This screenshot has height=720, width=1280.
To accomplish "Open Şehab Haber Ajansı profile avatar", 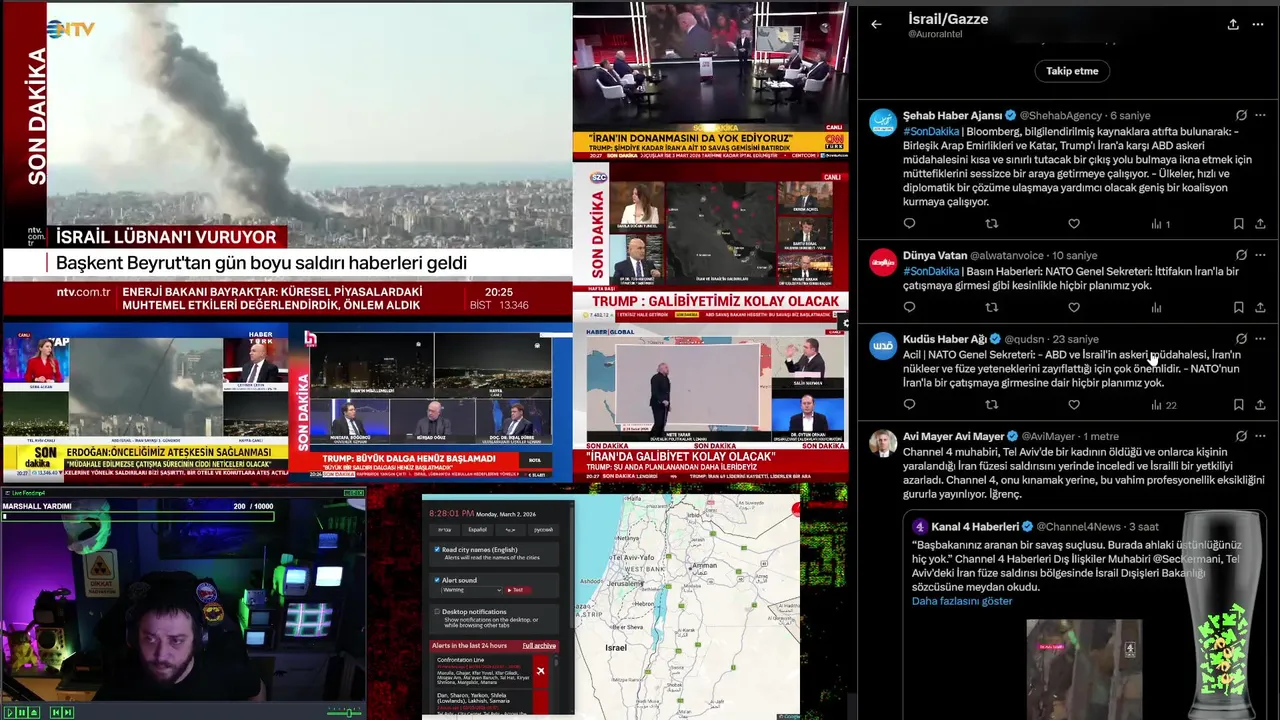I will click(883, 123).
